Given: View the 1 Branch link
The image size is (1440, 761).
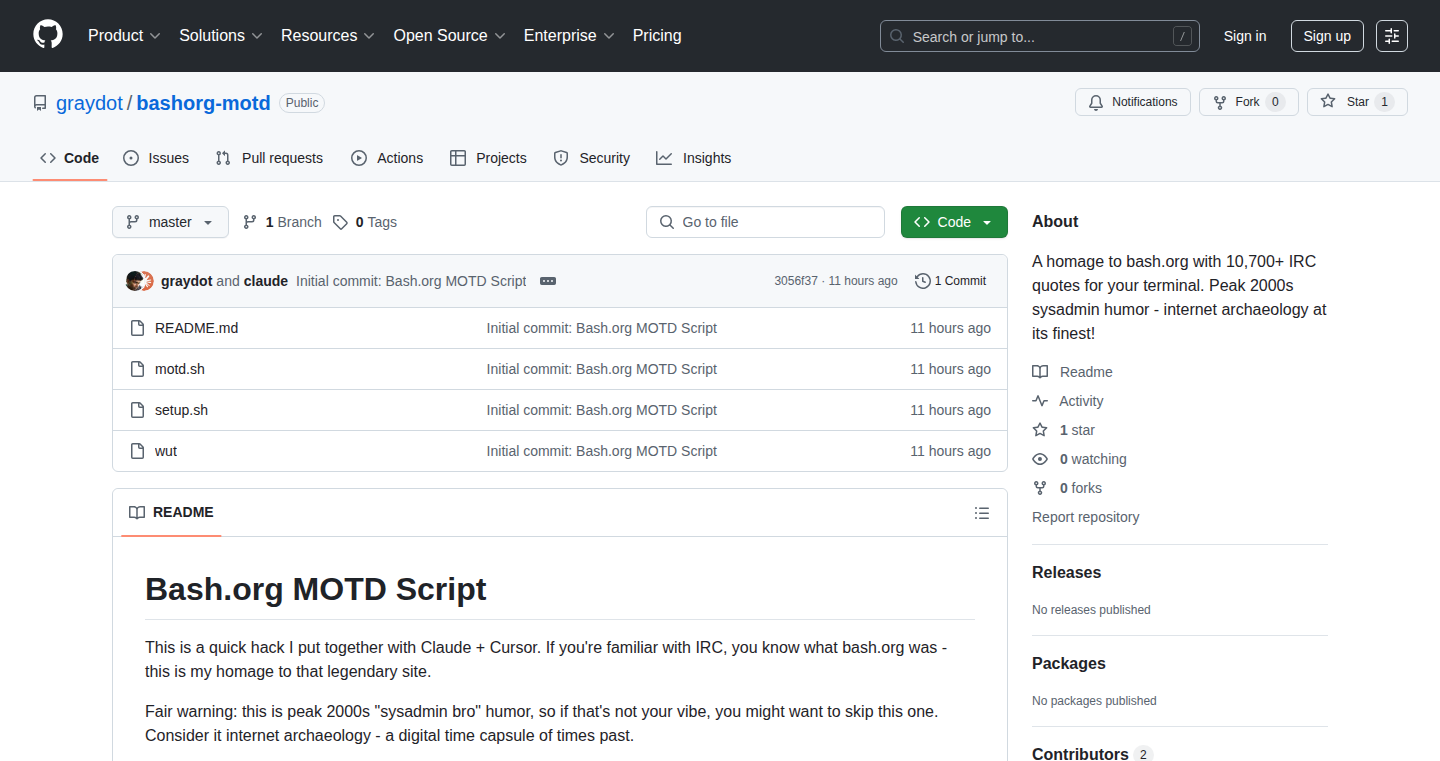Looking at the screenshot, I should tap(282, 222).
